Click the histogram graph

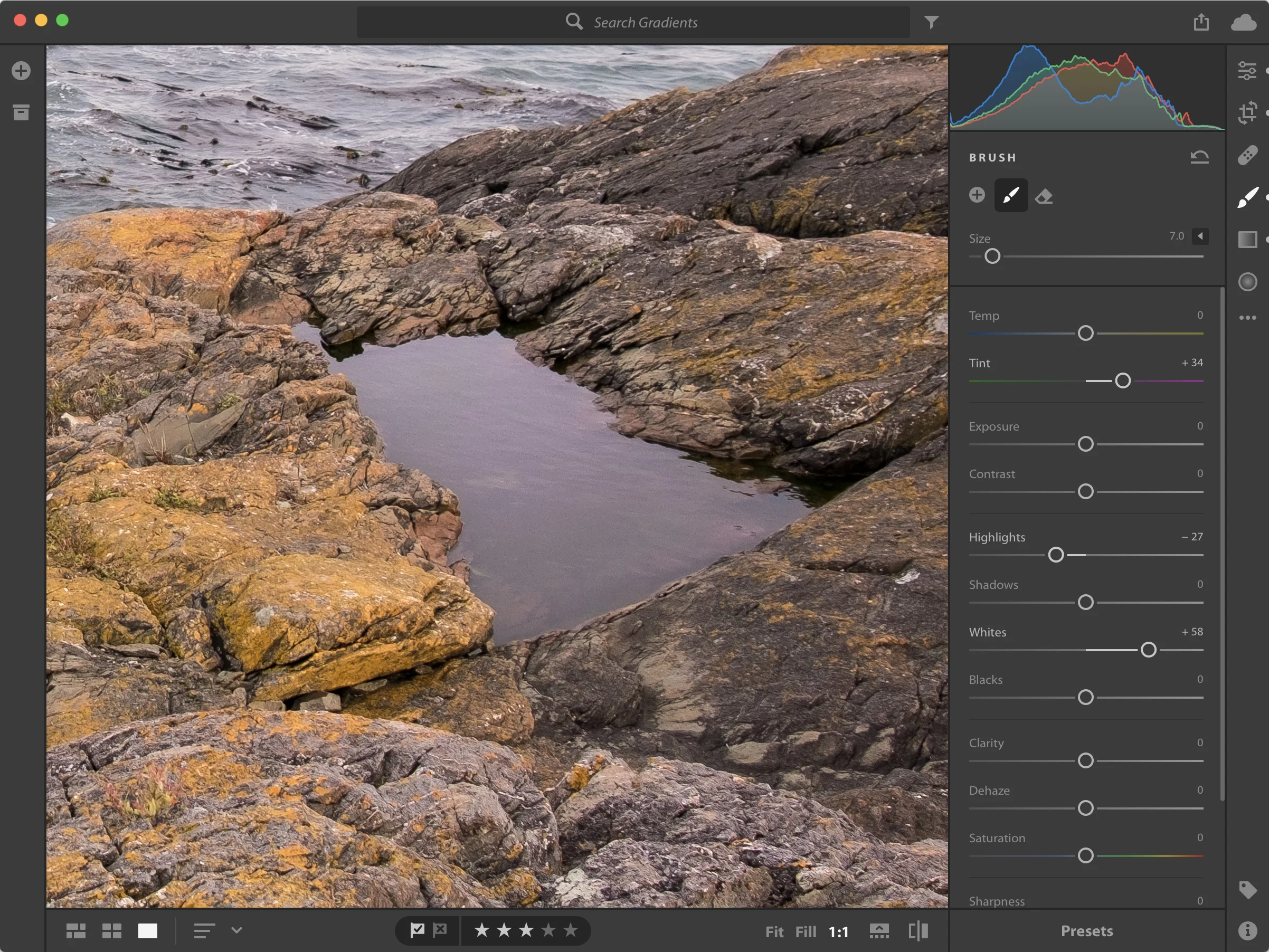(1087, 88)
